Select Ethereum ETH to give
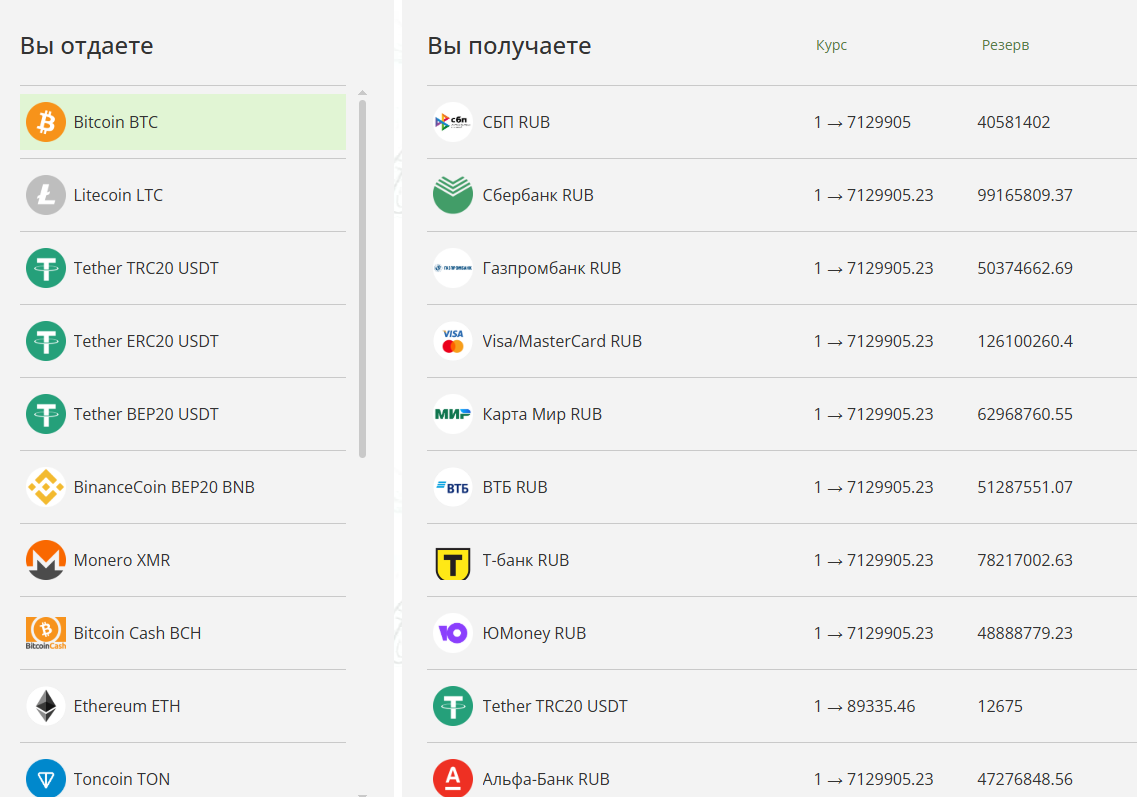Image resolution: width=1137 pixels, height=797 pixels. click(x=183, y=706)
